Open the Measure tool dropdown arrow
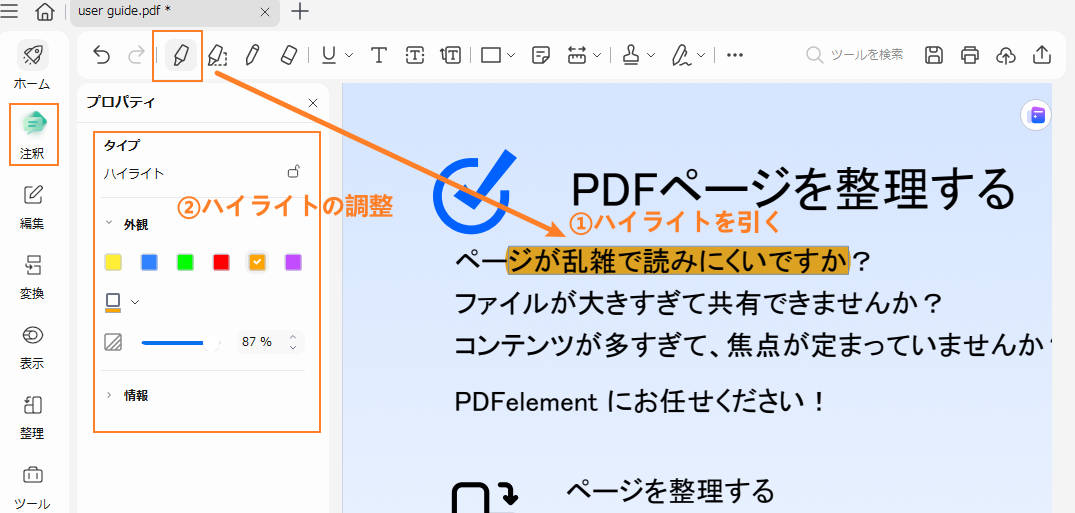Screen dimensions: 1075x513 pos(597,55)
